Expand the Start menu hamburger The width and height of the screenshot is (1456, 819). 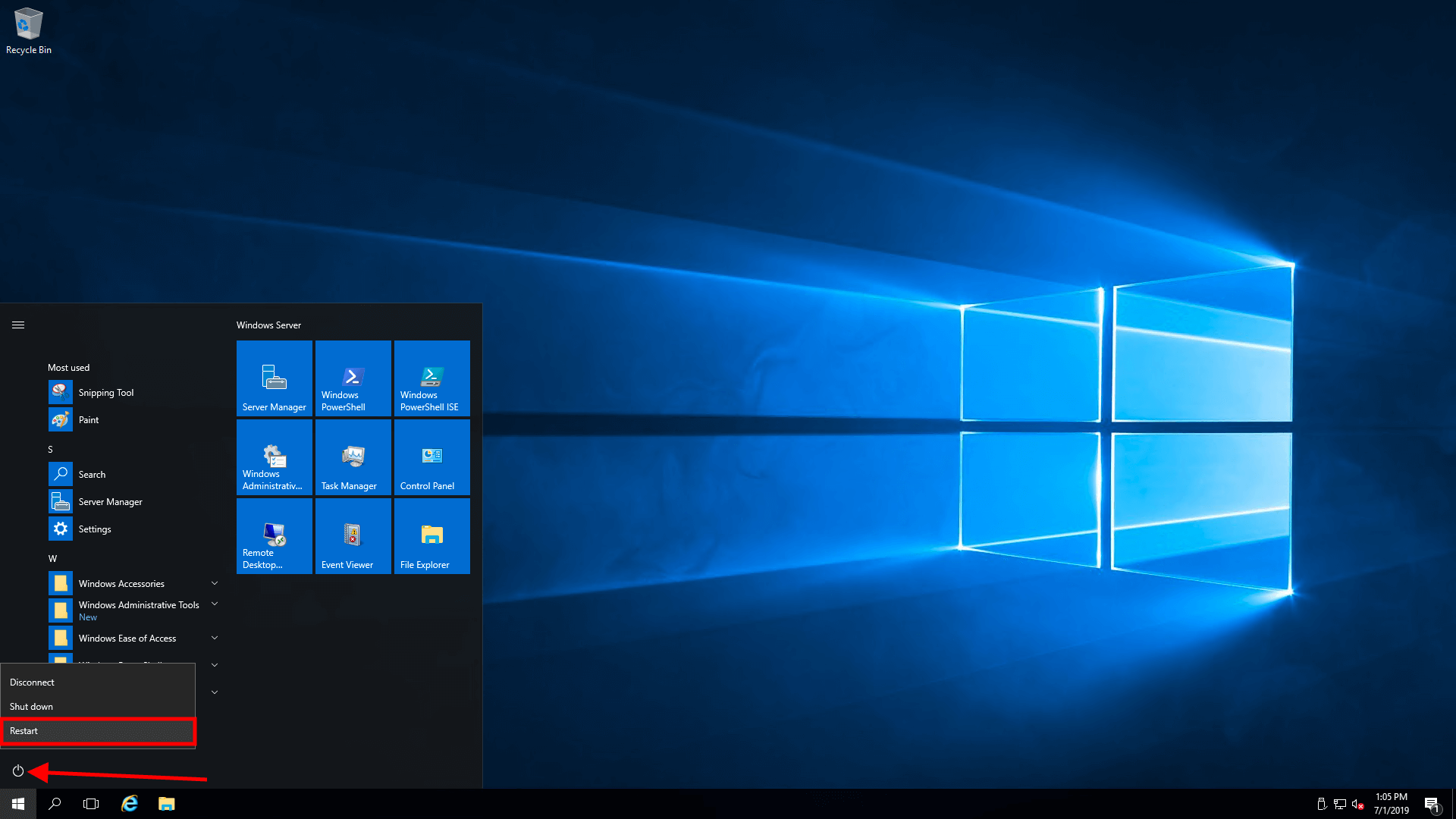point(18,325)
